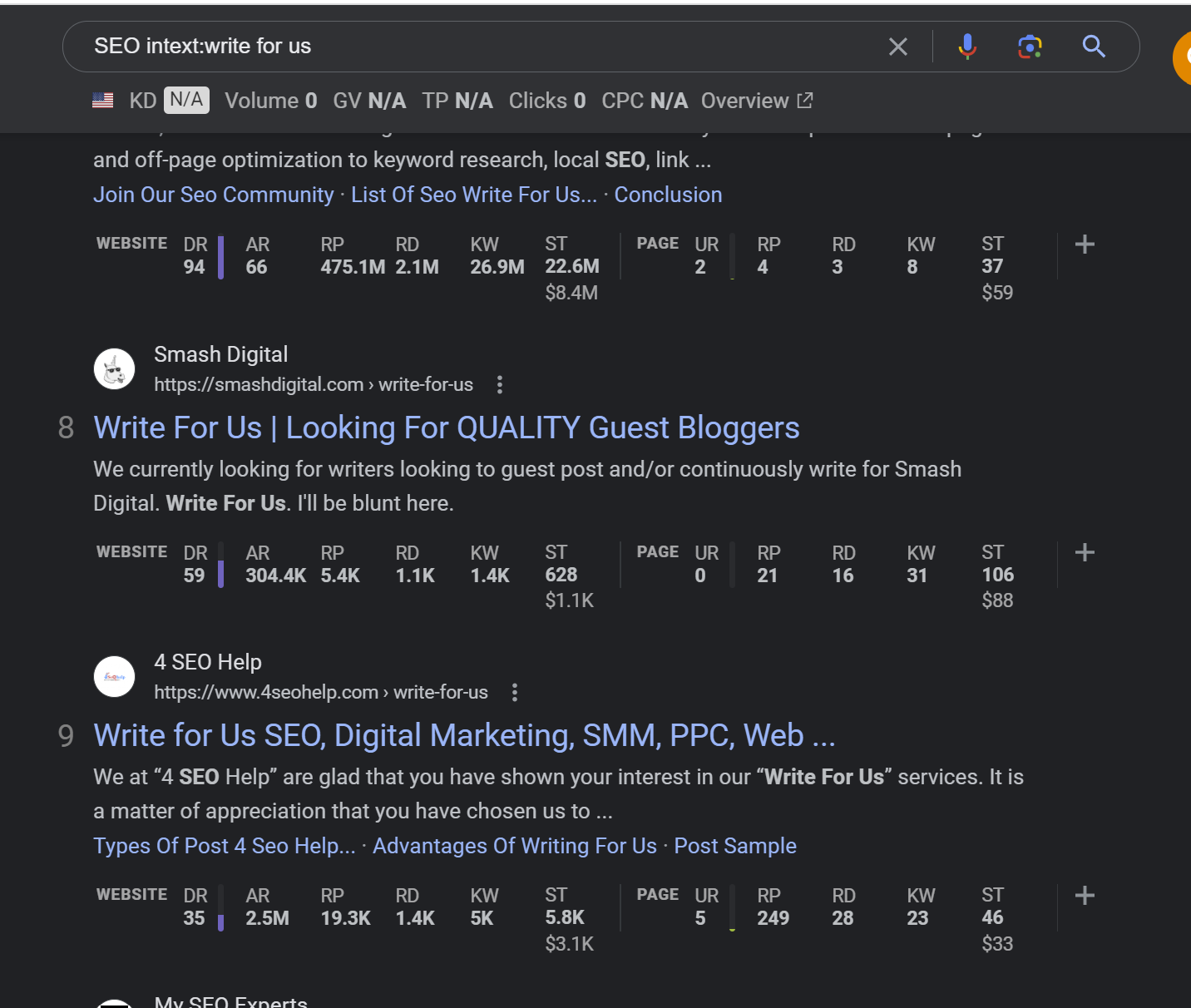Click traffic value $8.4M
This screenshot has width=1191, height=1008.
(571, 293)
